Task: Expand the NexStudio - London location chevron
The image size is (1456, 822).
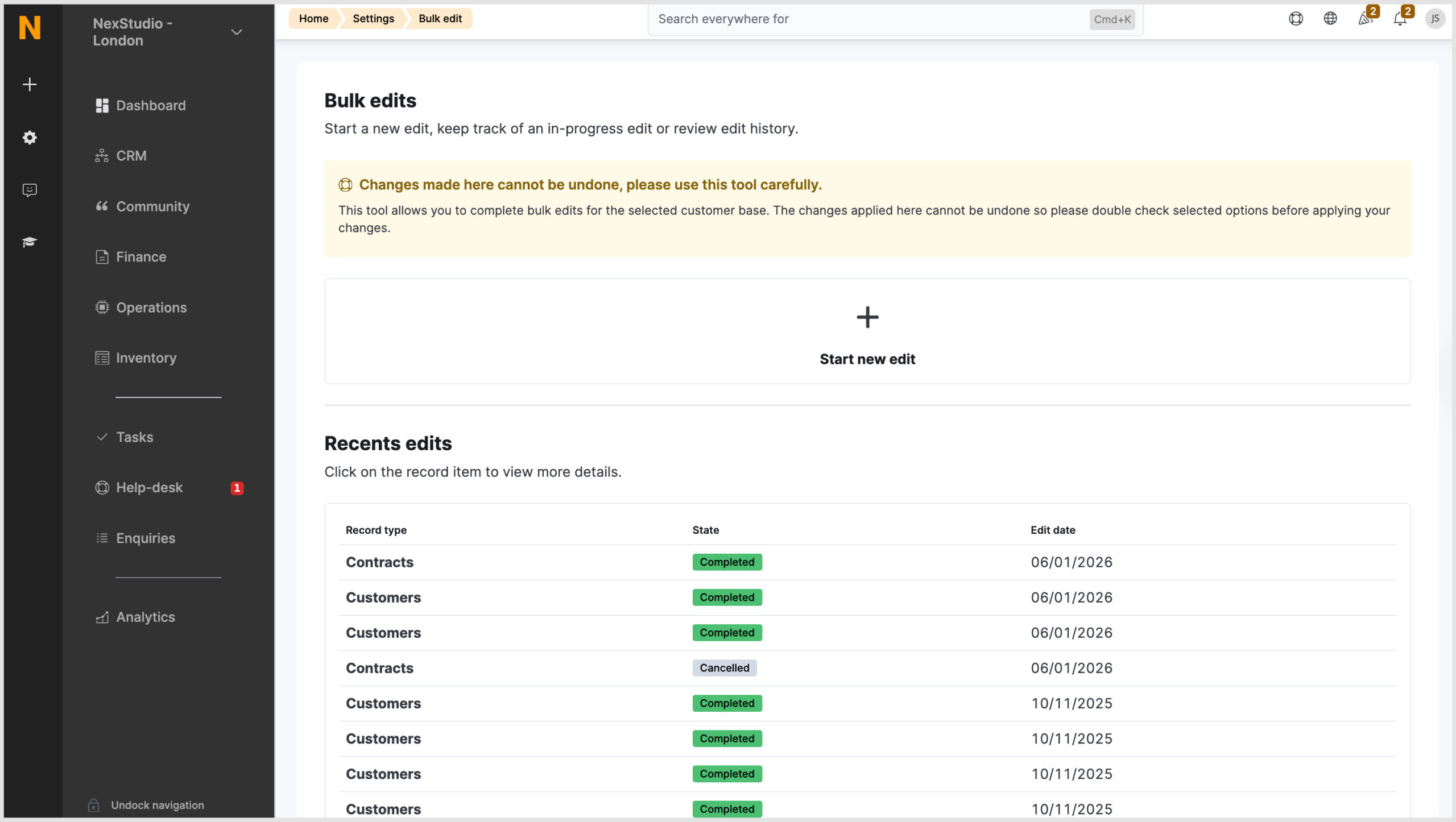Action: pyautogui.click(x=237, y=32)
